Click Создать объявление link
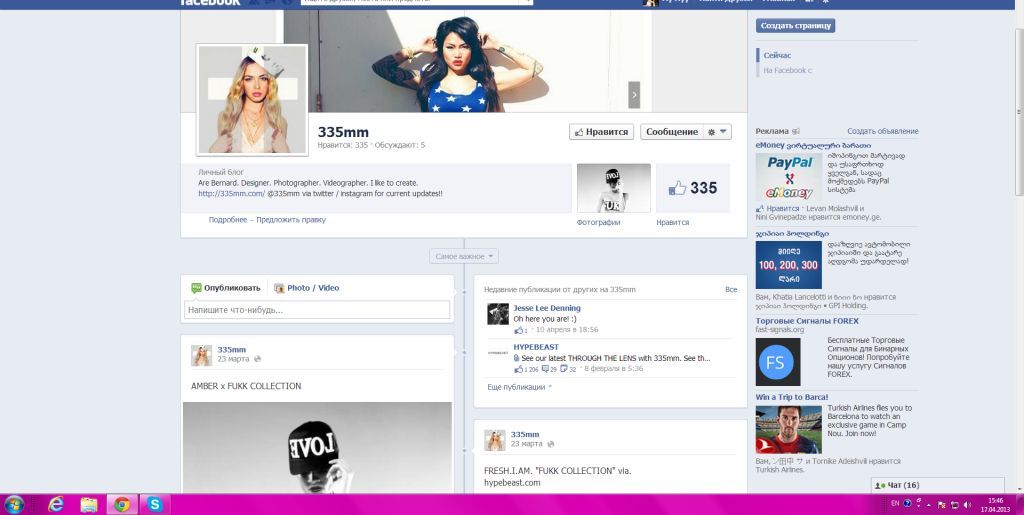1024x515 pixels. 882,131
